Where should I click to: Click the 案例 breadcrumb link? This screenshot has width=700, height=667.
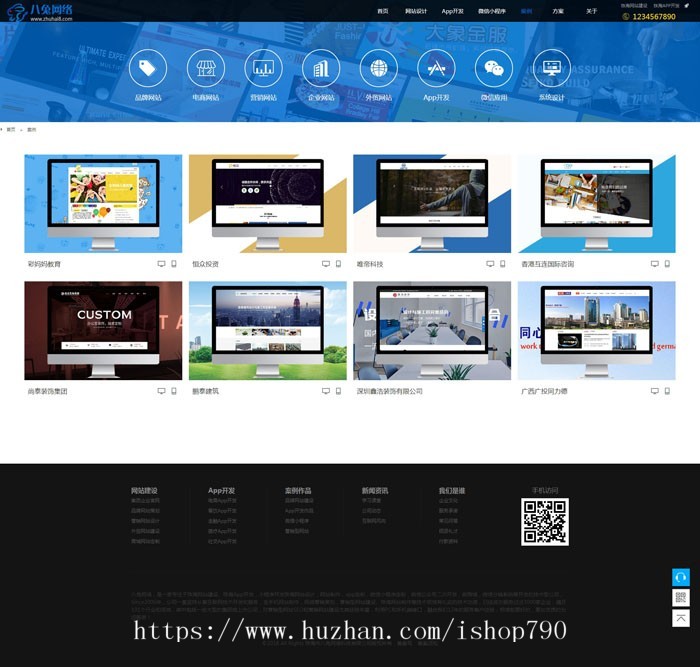(x=31, y=129)
